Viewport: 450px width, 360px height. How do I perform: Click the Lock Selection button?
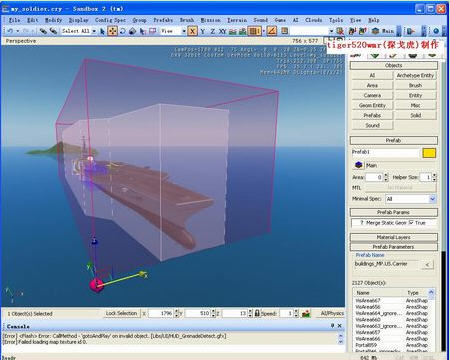[x=121, y=313]
